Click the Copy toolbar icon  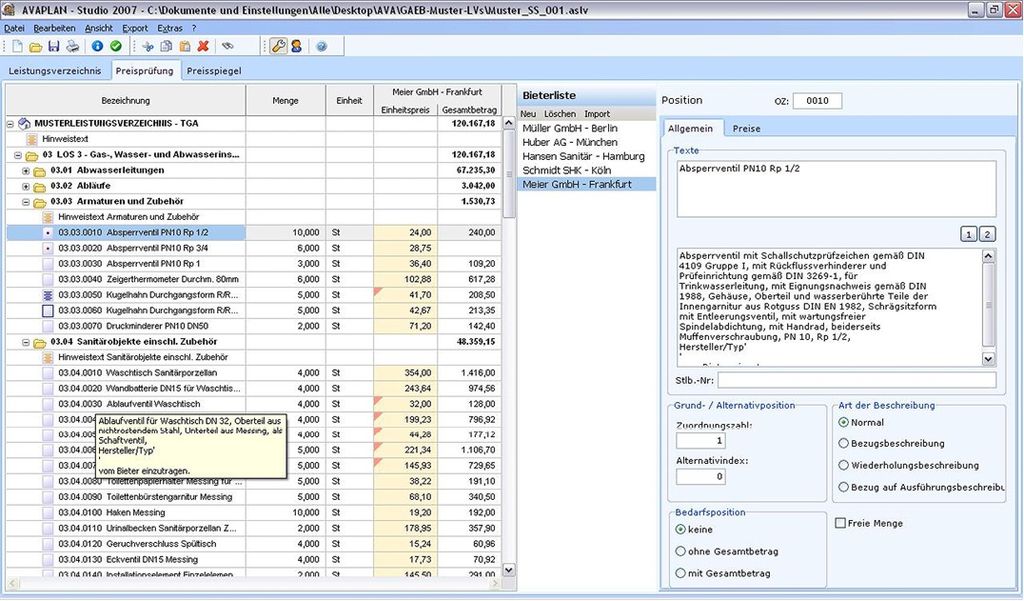click(x=167, y=46)
